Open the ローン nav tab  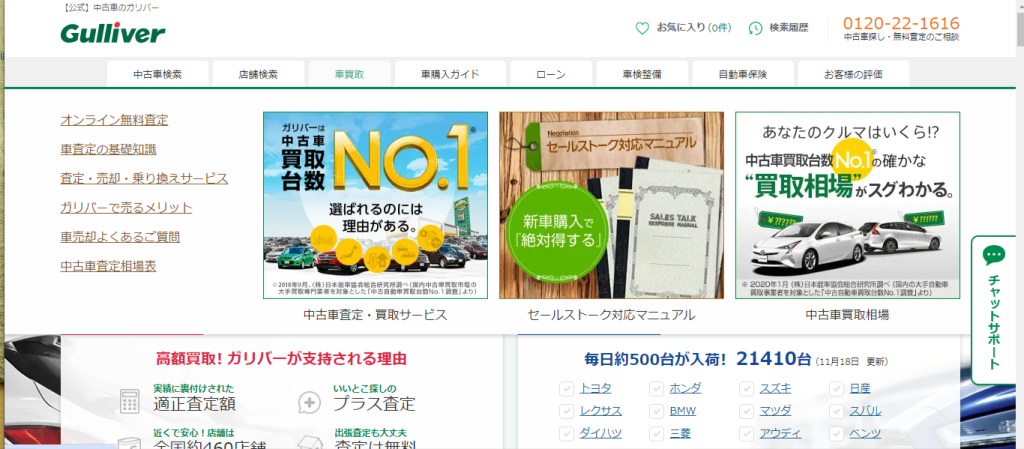click(551, 74)
